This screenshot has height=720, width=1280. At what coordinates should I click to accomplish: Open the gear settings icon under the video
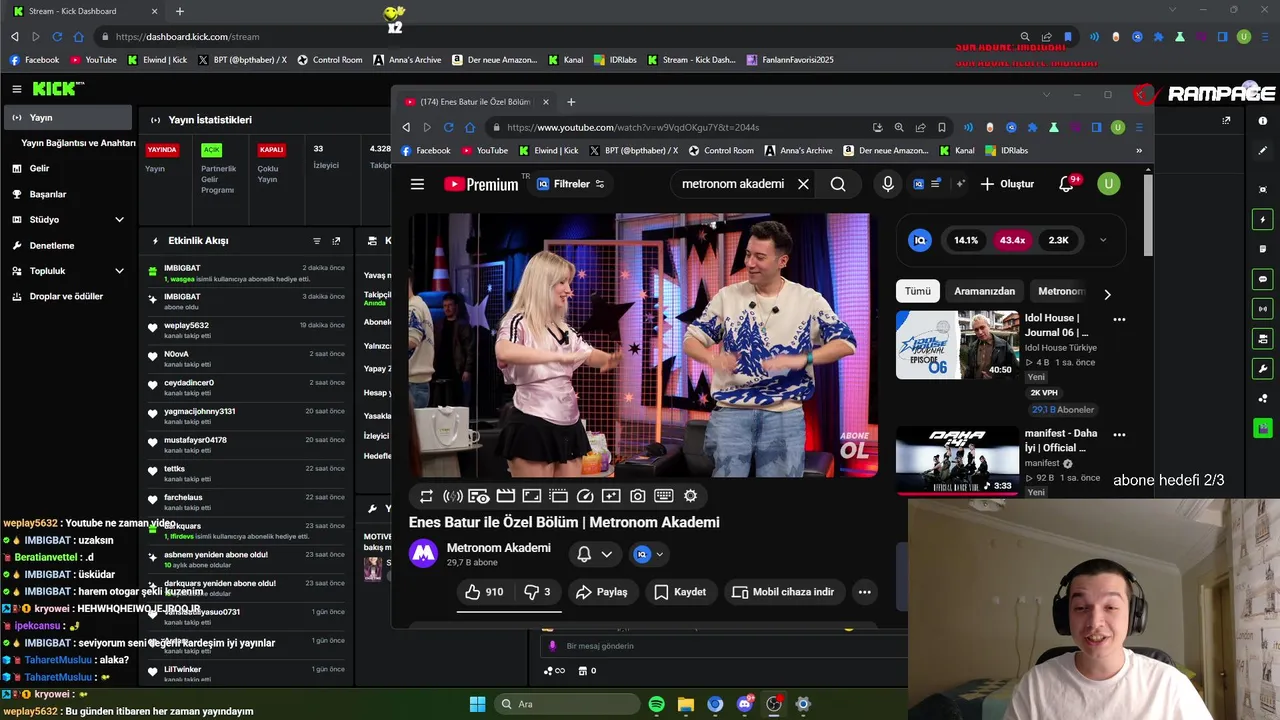point(690,496)
